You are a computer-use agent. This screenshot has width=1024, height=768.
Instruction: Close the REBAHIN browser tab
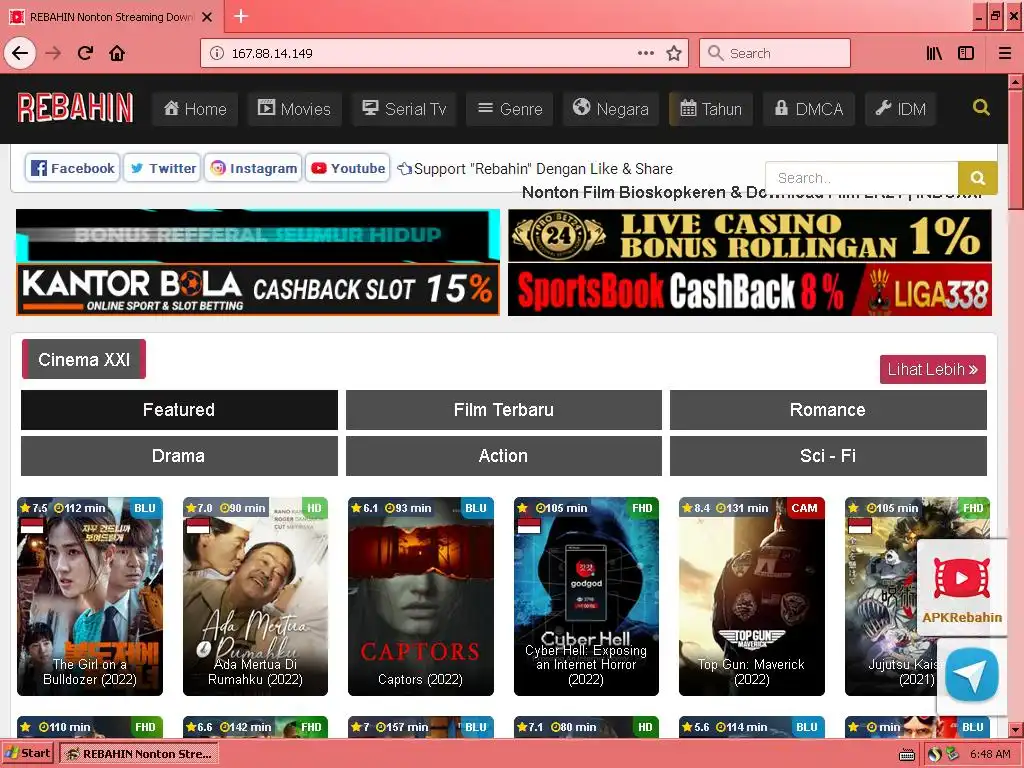pos(207,17)
